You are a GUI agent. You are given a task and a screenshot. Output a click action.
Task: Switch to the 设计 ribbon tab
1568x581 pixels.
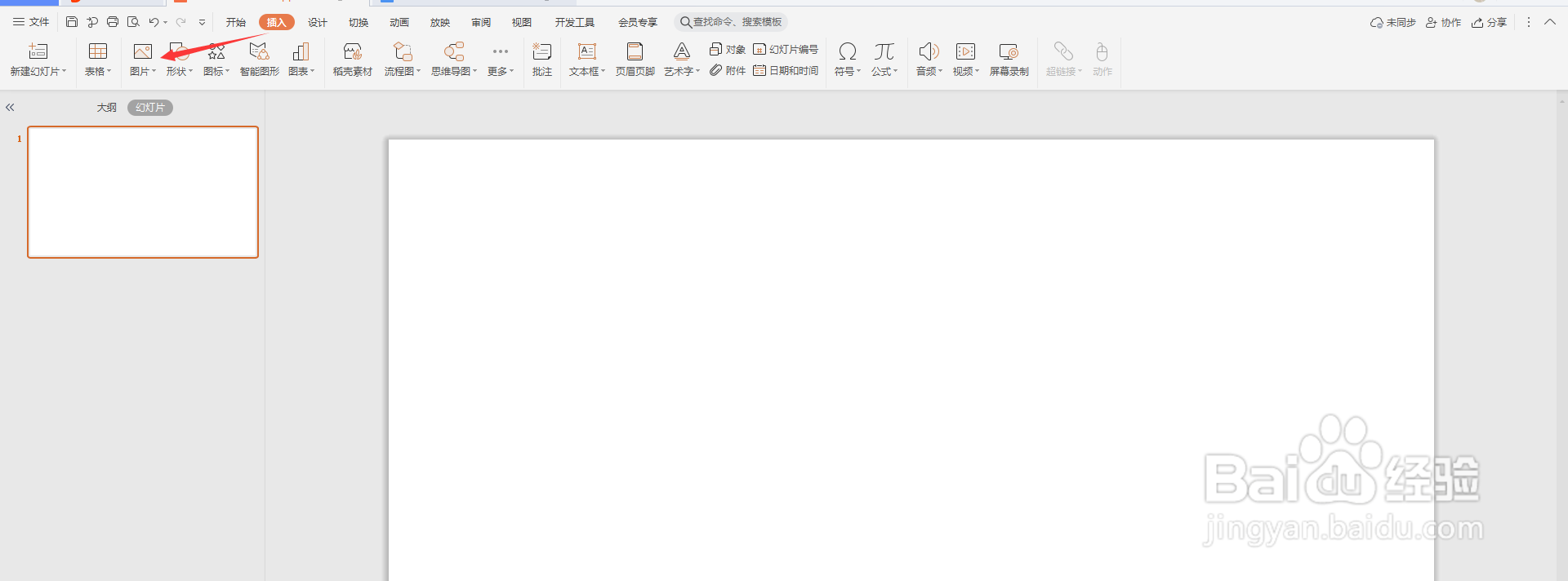tap(318, 22)
